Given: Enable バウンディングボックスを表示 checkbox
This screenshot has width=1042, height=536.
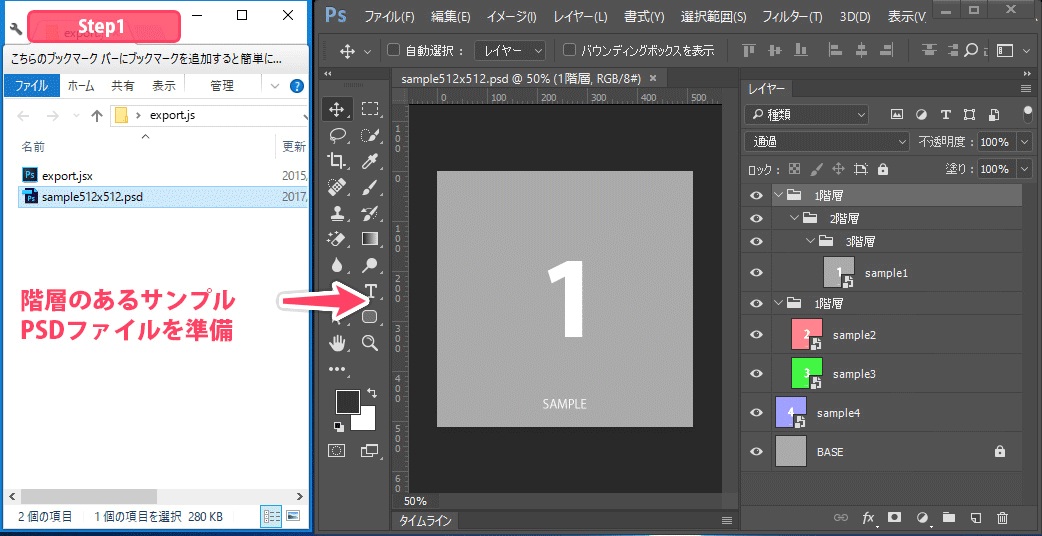Looking at the screenshot, I should tap(569, 50).
